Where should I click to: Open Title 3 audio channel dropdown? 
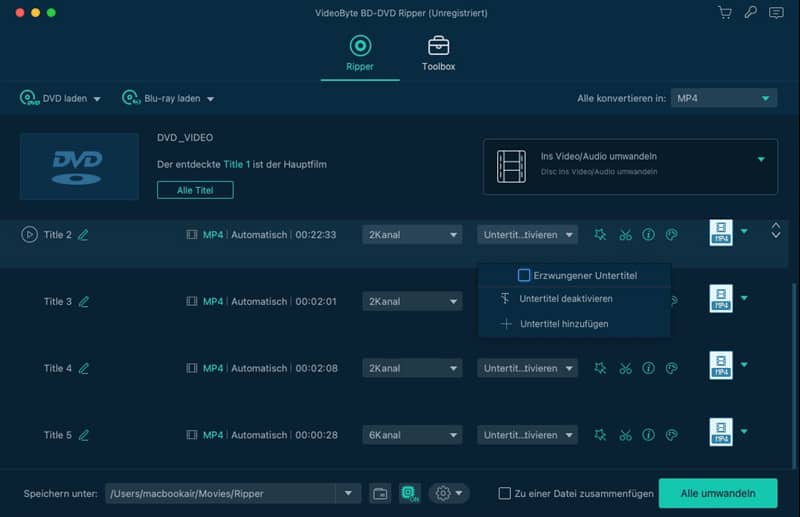412,301
